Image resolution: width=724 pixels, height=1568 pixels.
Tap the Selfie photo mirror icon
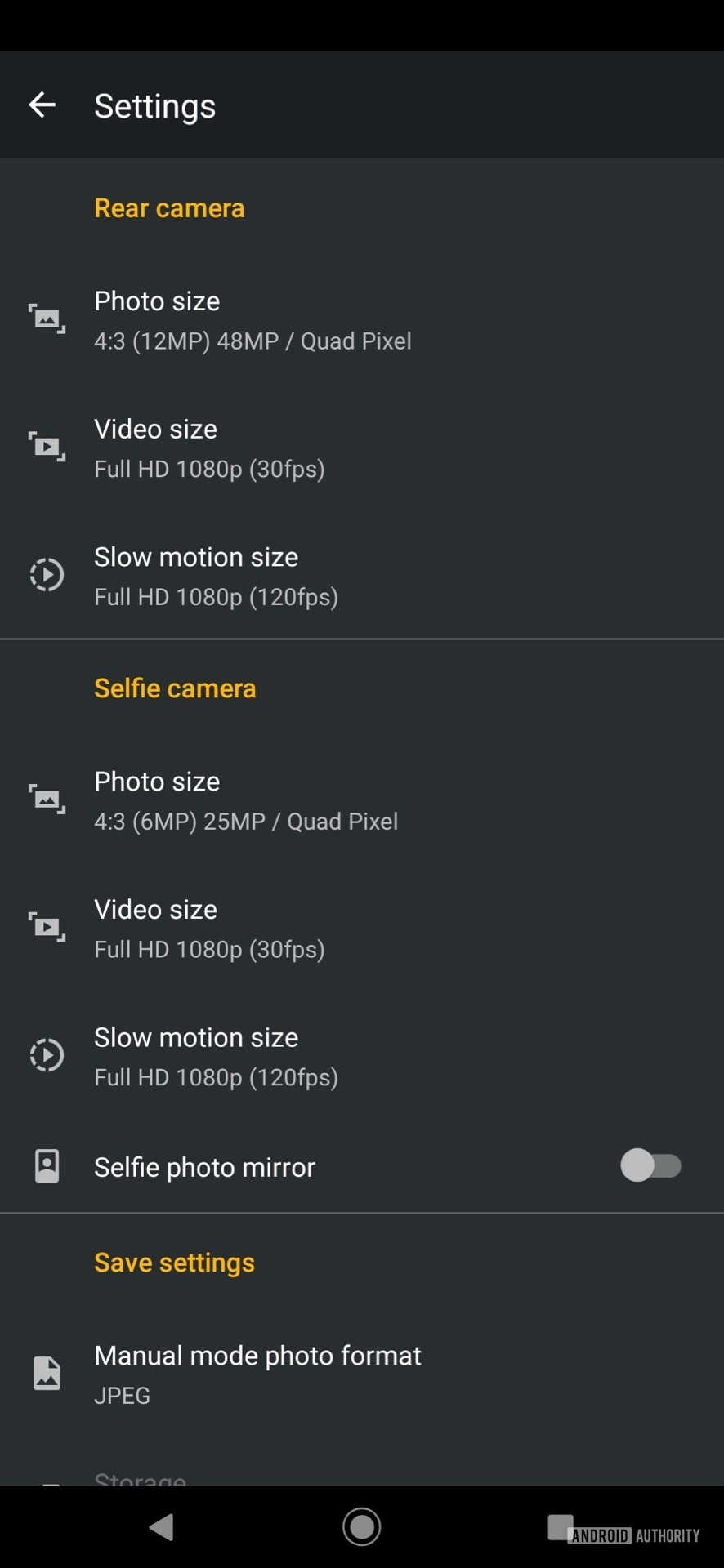pos(47,1166)
